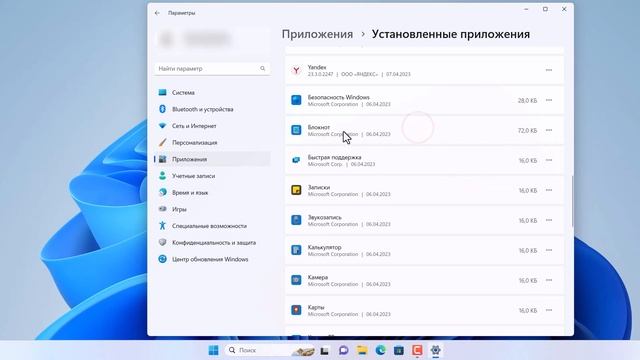The image size is (640, 360).
Task: Maximize the Параметры window
Action: 545,9
